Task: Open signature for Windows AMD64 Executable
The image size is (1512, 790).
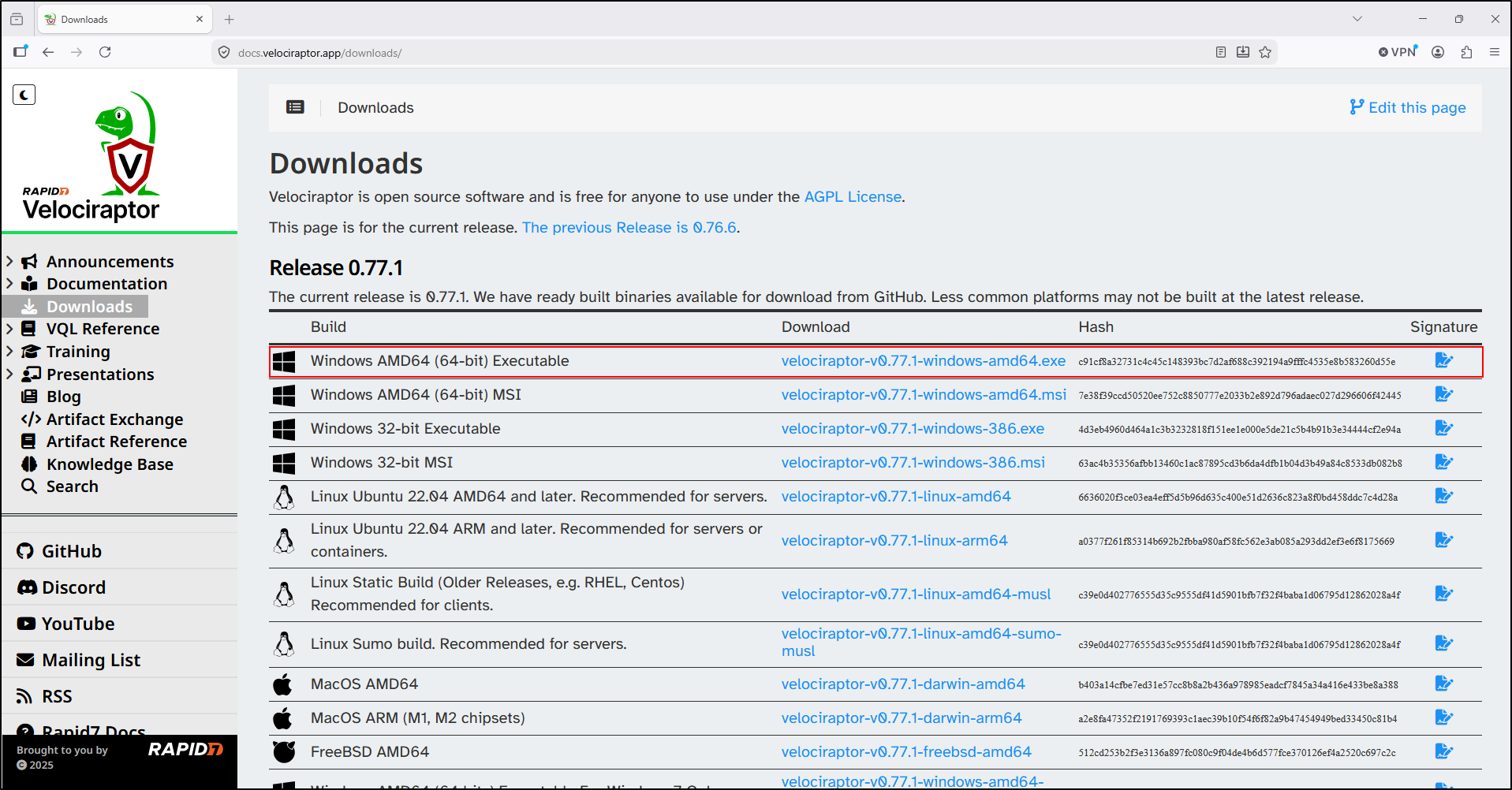Action: pyautogui.click(x=1443, y=360)
